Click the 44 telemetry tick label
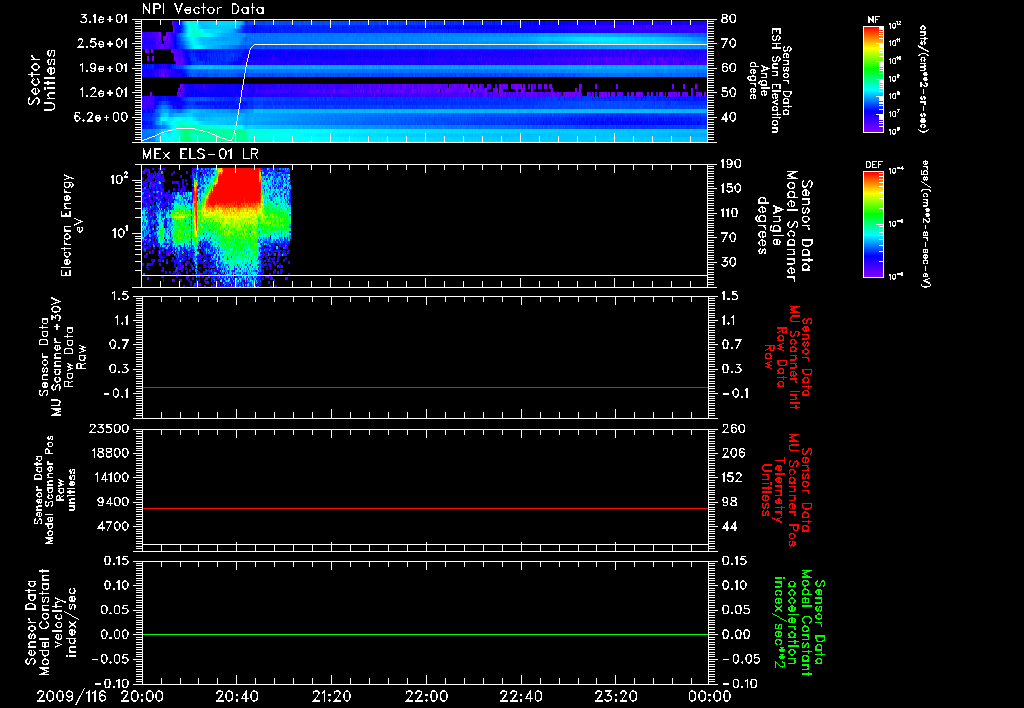 (x=729, y=526)
